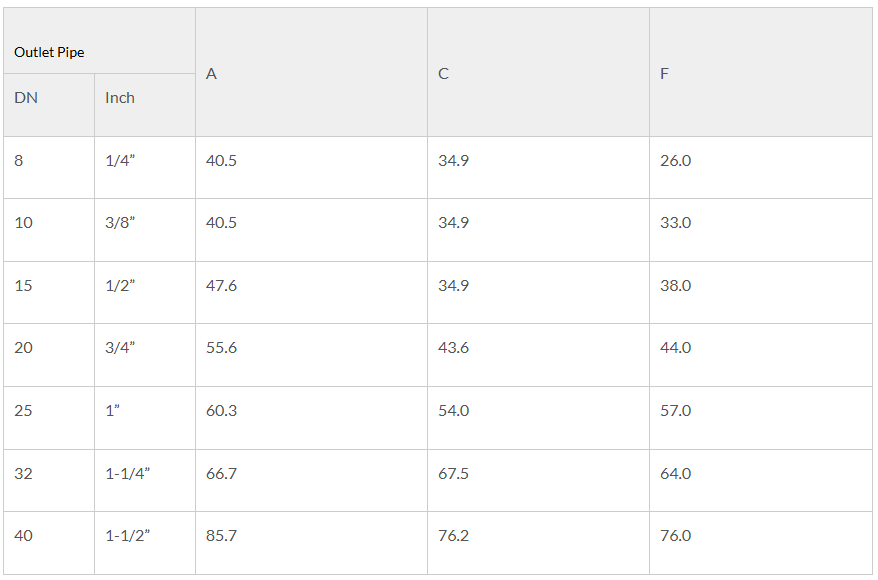The height and width of the screenshot is (580, 878).
Task: Select the 3/8” inch cell
Action: click(144, 230)
